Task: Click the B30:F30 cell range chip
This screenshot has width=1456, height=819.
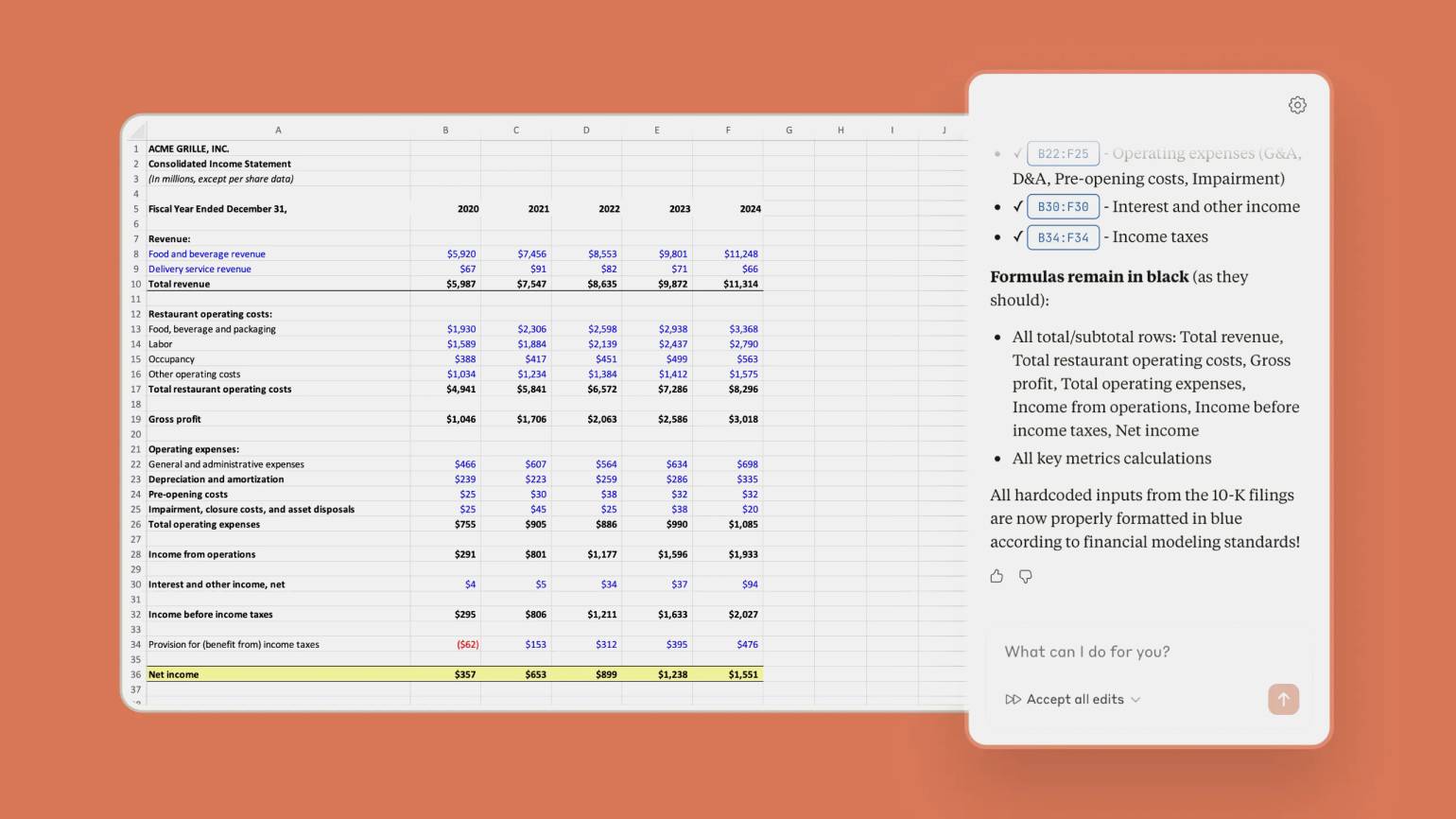Action: (1063, 207)
